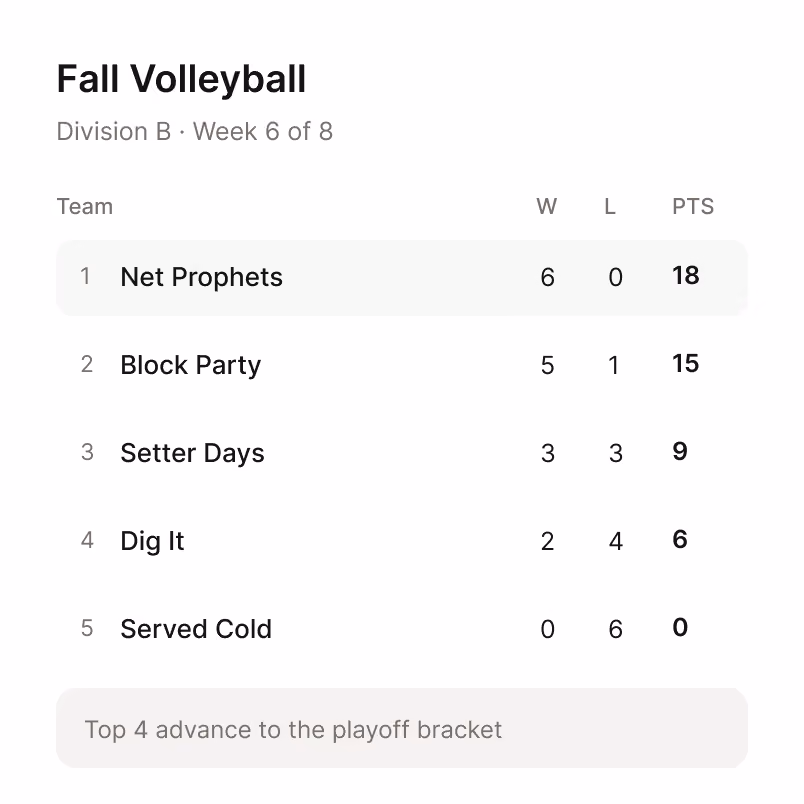Click Block Party's 15 points value
804x804 pixels.
[686, 364]
